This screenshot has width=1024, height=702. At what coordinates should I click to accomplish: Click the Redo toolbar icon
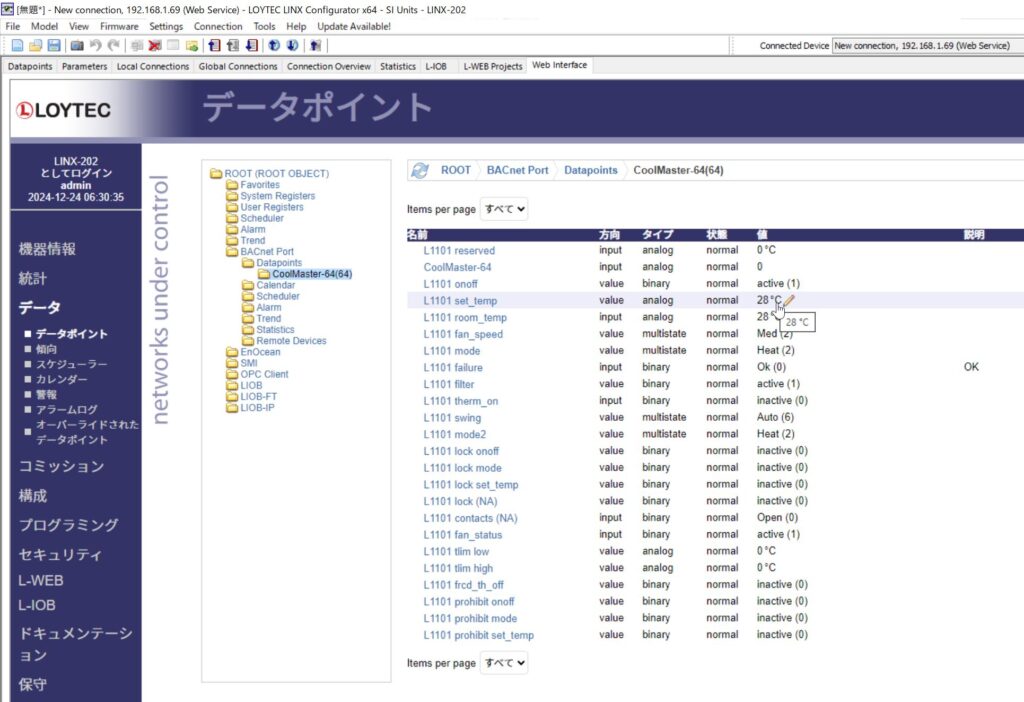(x=112, y=45)
